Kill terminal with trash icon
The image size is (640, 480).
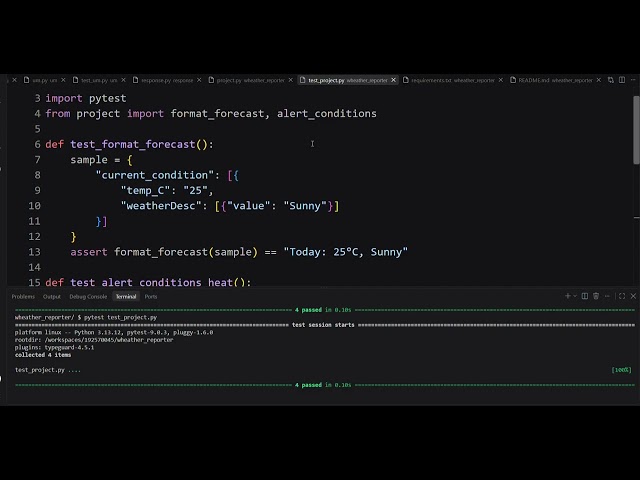[x=596, y=296]
